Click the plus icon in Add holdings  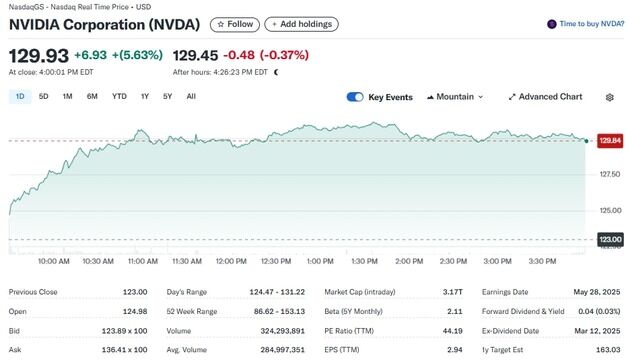pyautogui.click(x=274, y=24)
